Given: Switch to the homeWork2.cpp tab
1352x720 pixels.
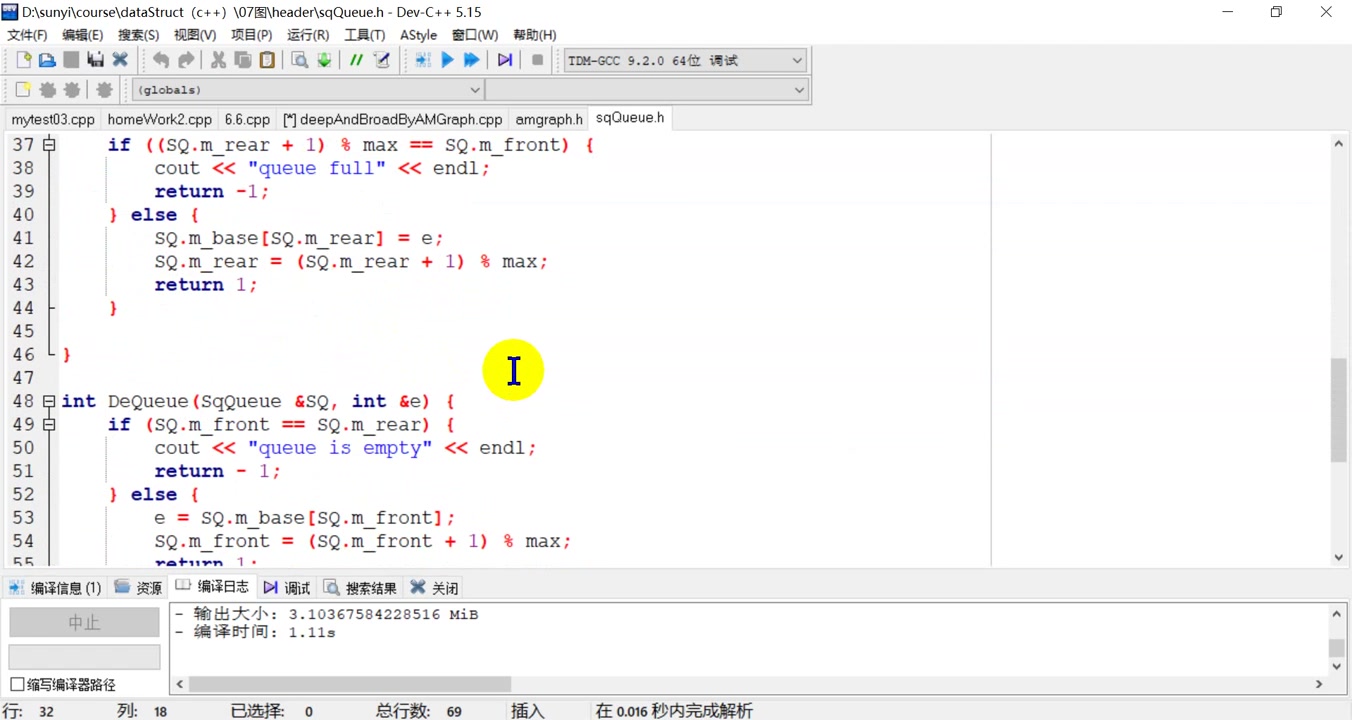Looking at the screenshot, I should point(160,119).
